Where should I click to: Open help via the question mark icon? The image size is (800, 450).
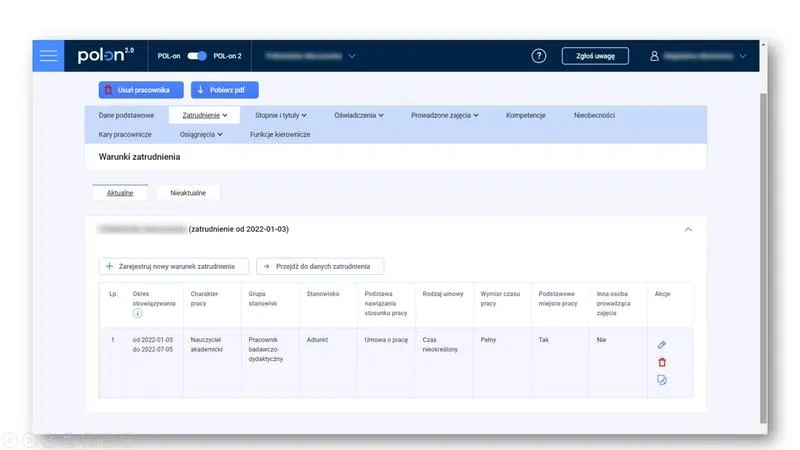coord(539,56)
